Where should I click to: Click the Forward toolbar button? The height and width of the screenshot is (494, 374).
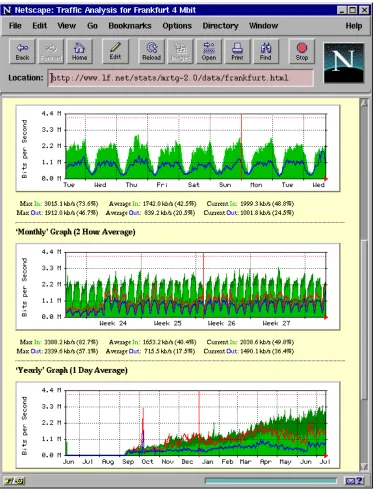tap(51, 52)
